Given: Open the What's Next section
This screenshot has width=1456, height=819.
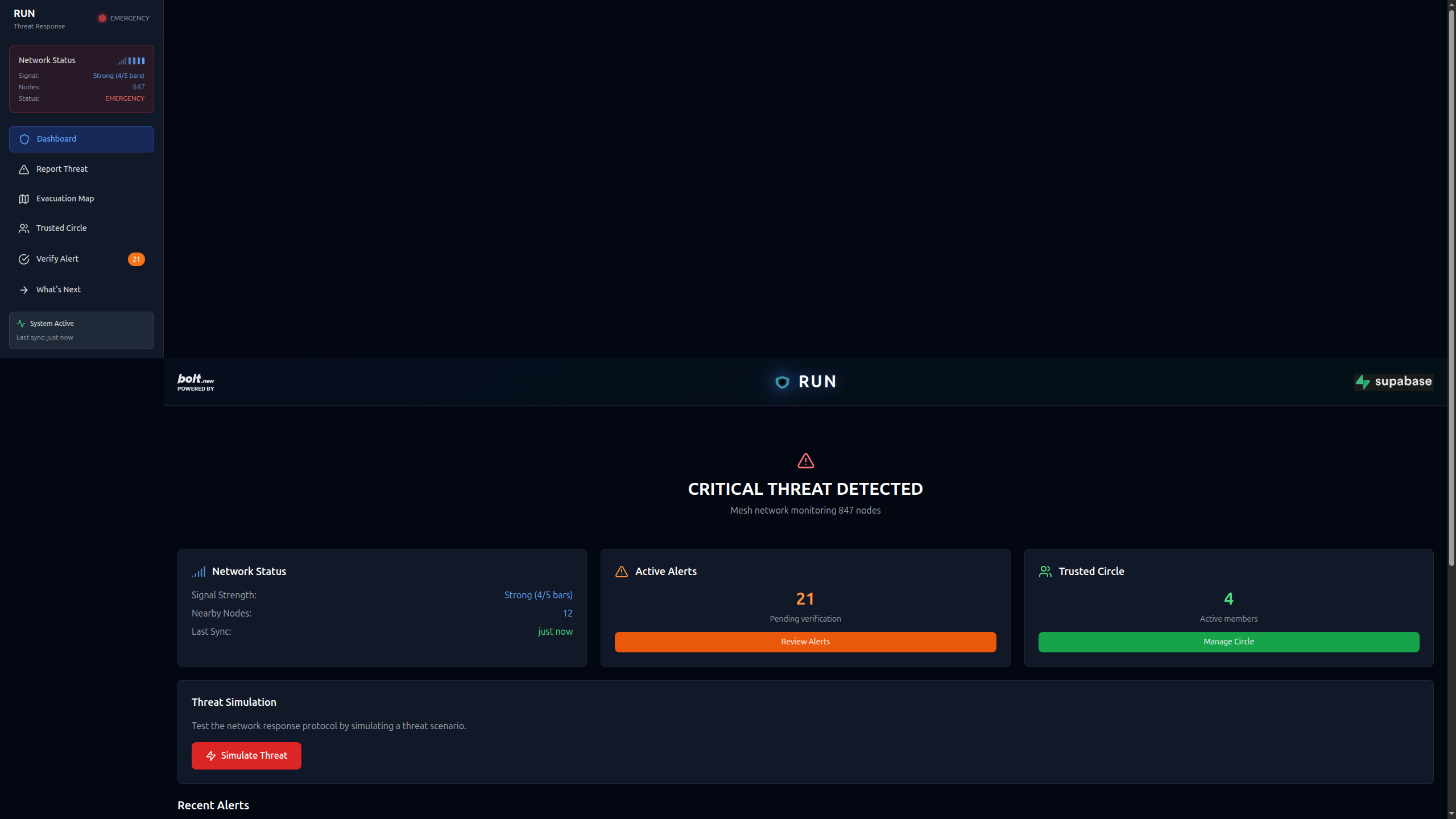Looking at the screenshot, I should [x=59, y=289].
